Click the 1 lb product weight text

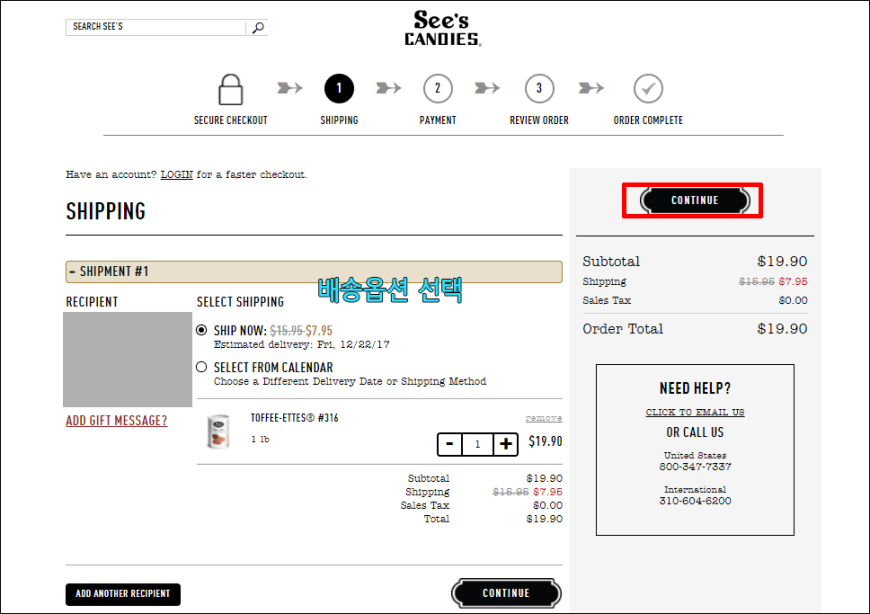pyautogui.click(x=260, y=439)
